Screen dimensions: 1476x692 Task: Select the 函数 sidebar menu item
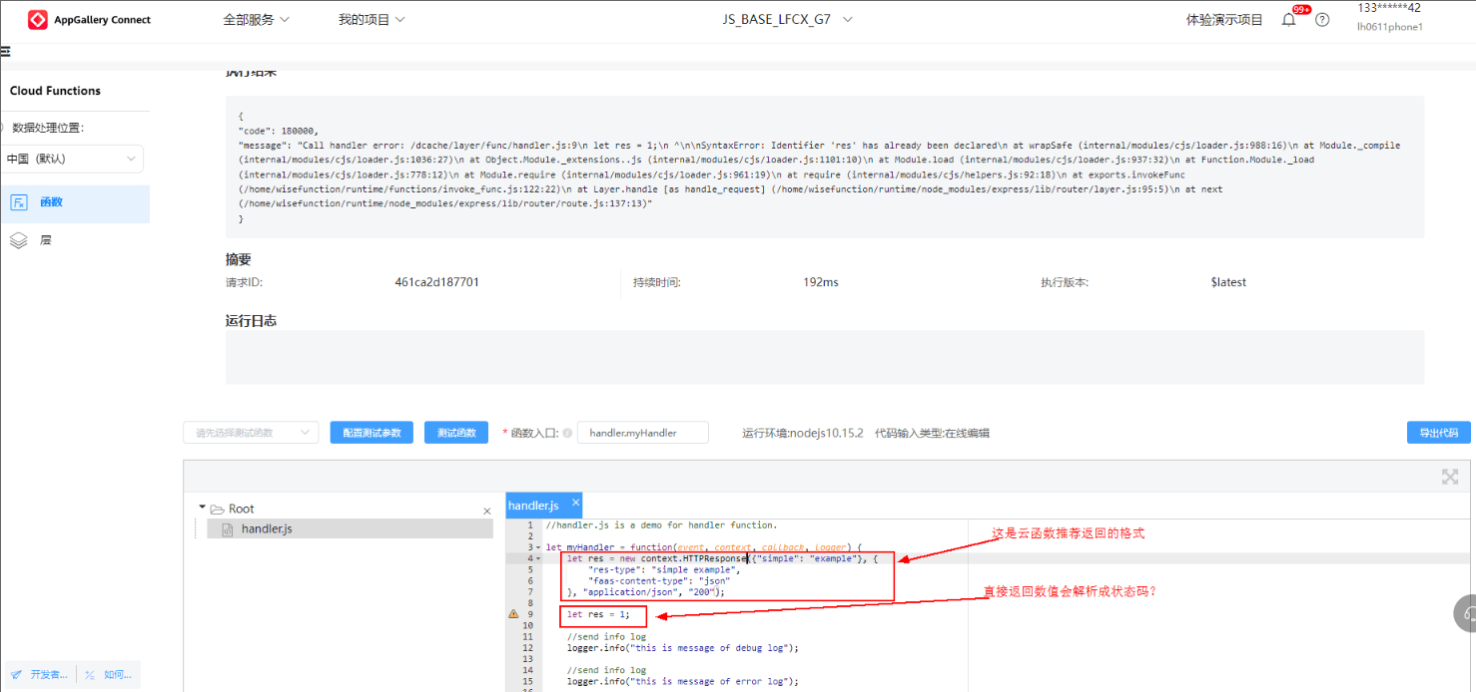pyautogui.click(x=75, y=202)
